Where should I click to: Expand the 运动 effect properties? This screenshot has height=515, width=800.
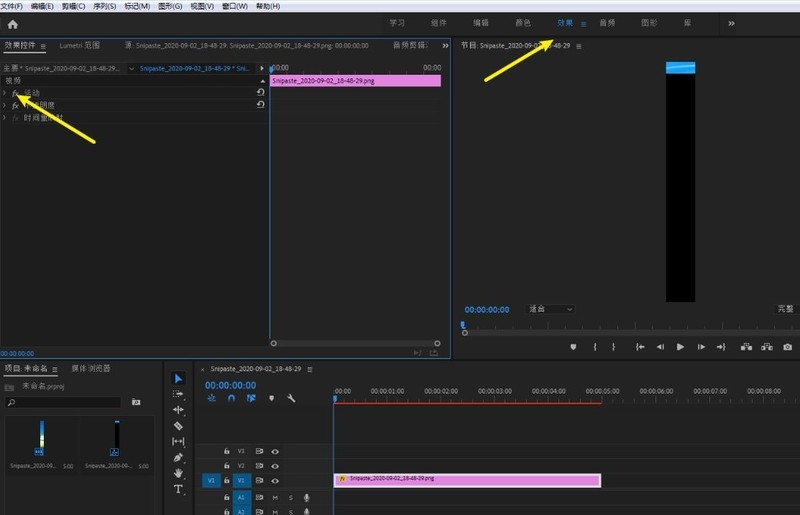(5, 93)
